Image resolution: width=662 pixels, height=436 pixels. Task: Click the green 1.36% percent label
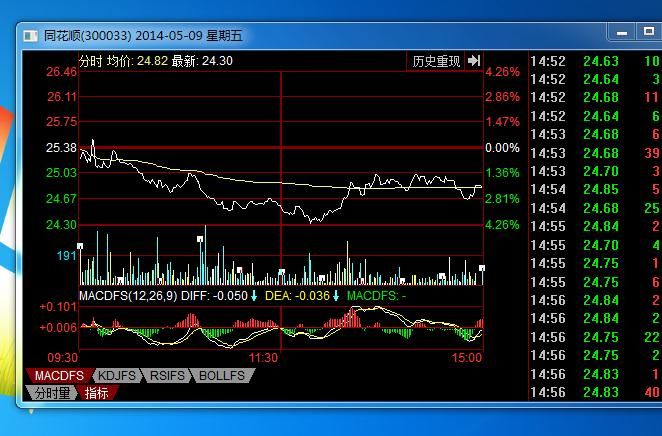coord(502,173)
